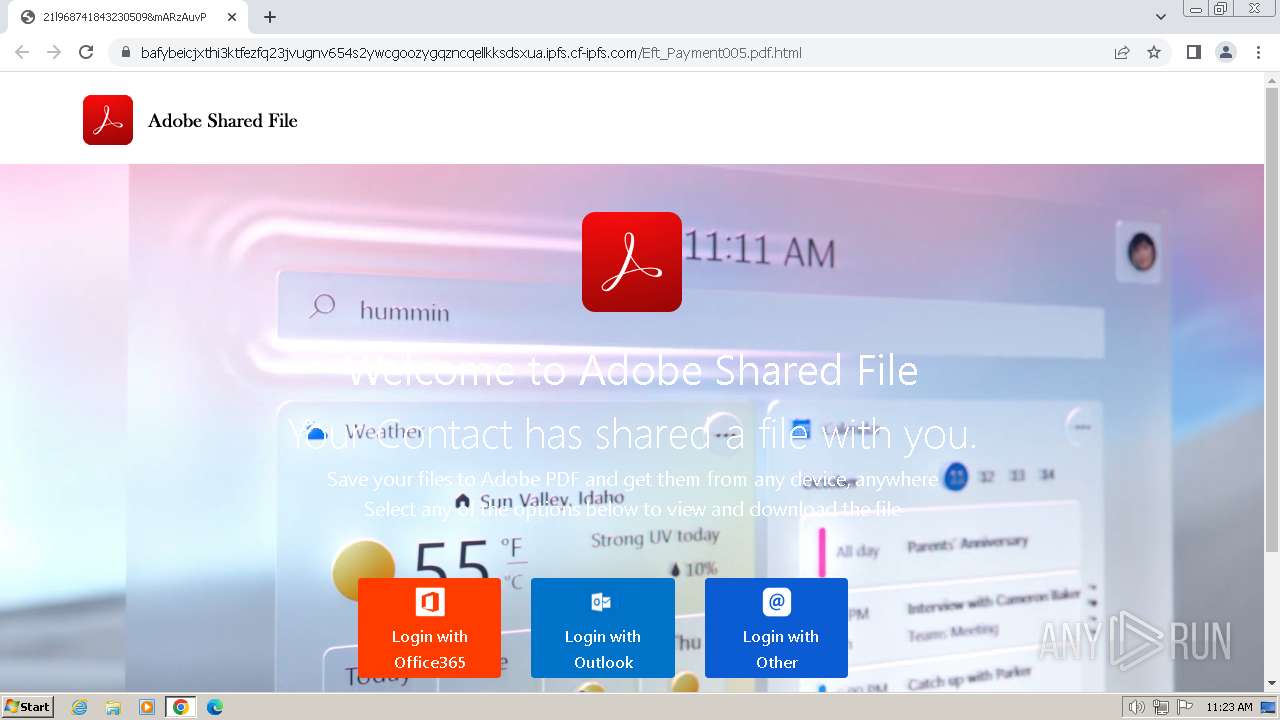Open Windows Start menu
Viewport: 1280px width, 720px height.
(28, 707)
